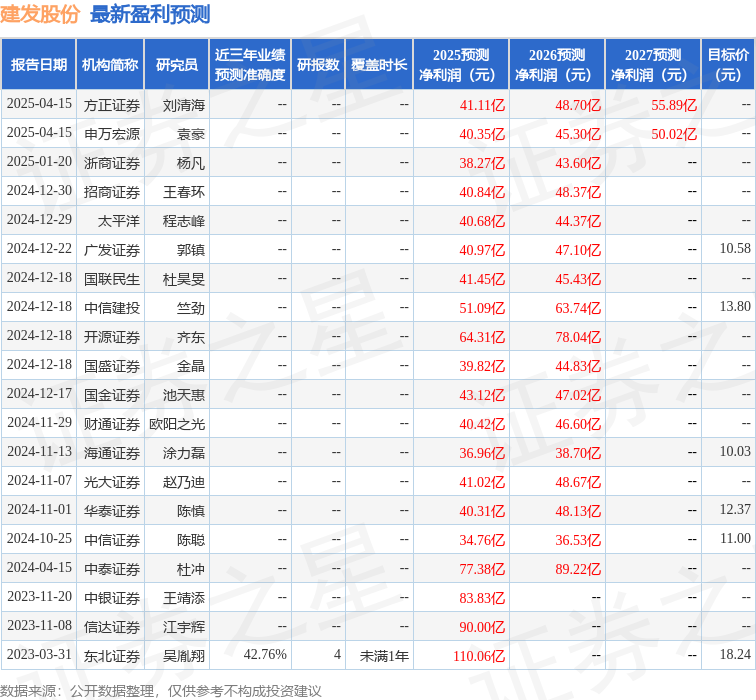Select the 覆盖时长 column header

pos(379,65)
